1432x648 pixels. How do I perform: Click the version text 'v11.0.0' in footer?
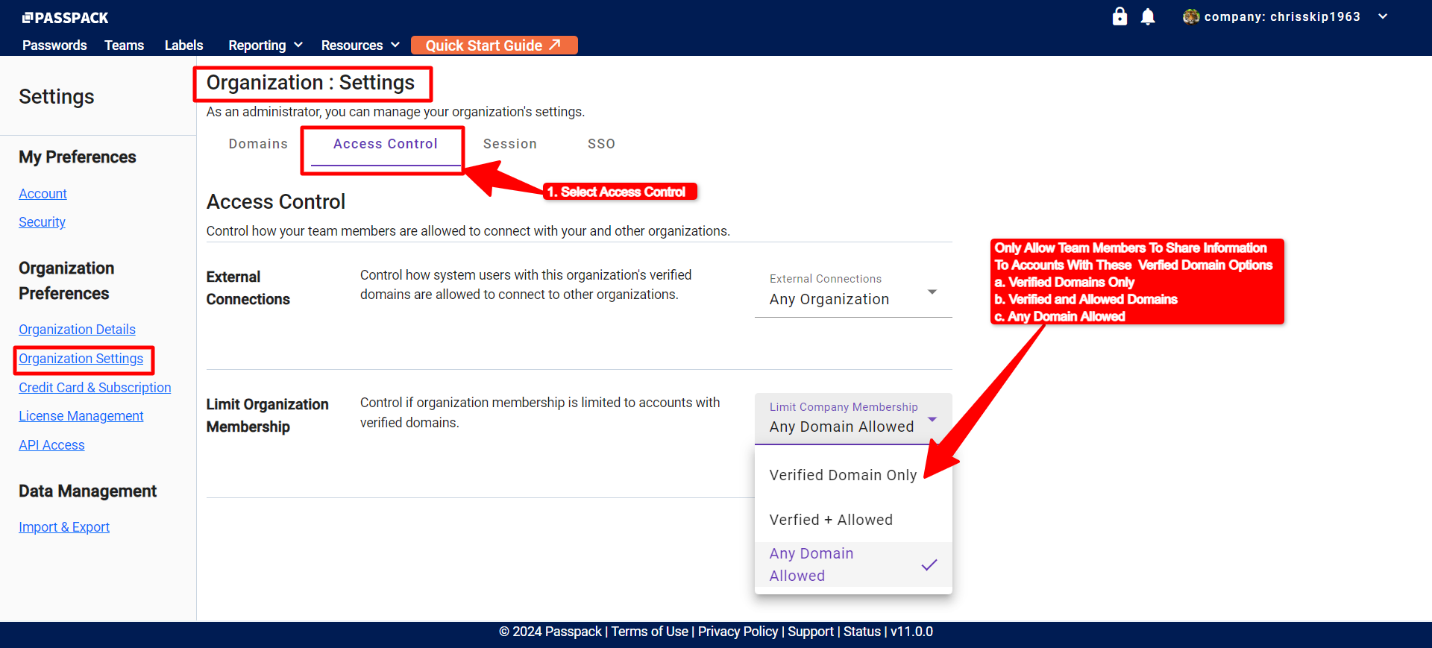pyautogui.click(x=911, y=632)
